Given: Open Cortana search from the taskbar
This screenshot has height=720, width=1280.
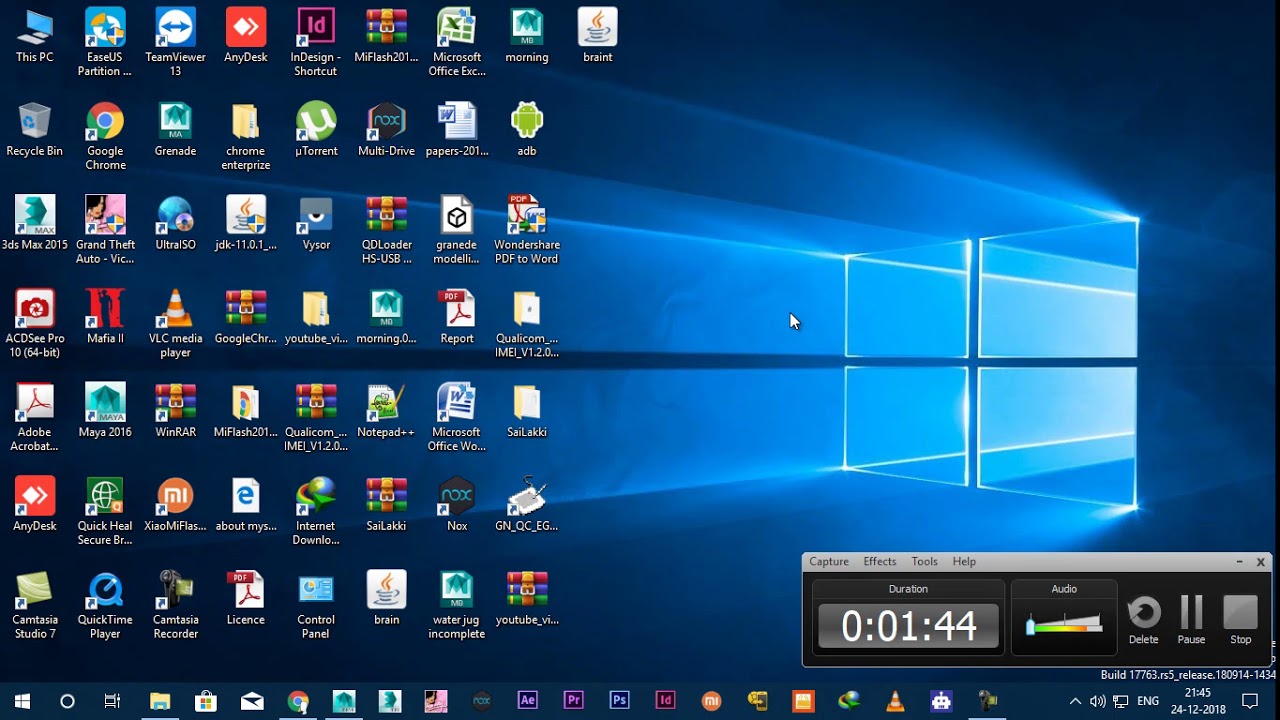Looking at the screenshot, I should (x=67, y=701).
